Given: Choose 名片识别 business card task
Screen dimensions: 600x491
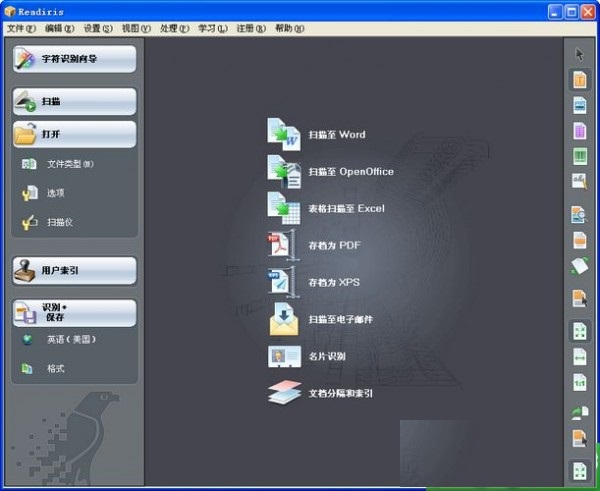Looking at the screenshot, I should (307, 356).
